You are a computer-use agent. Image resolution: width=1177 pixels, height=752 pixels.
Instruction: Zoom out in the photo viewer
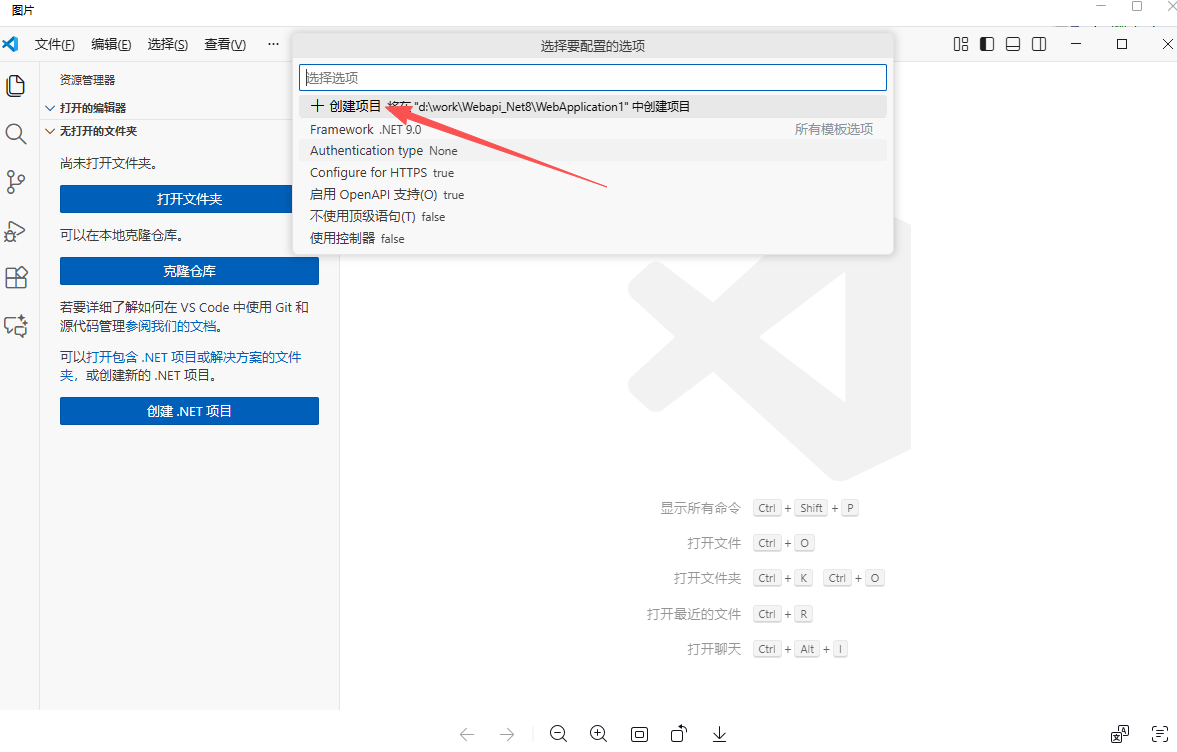558,734
